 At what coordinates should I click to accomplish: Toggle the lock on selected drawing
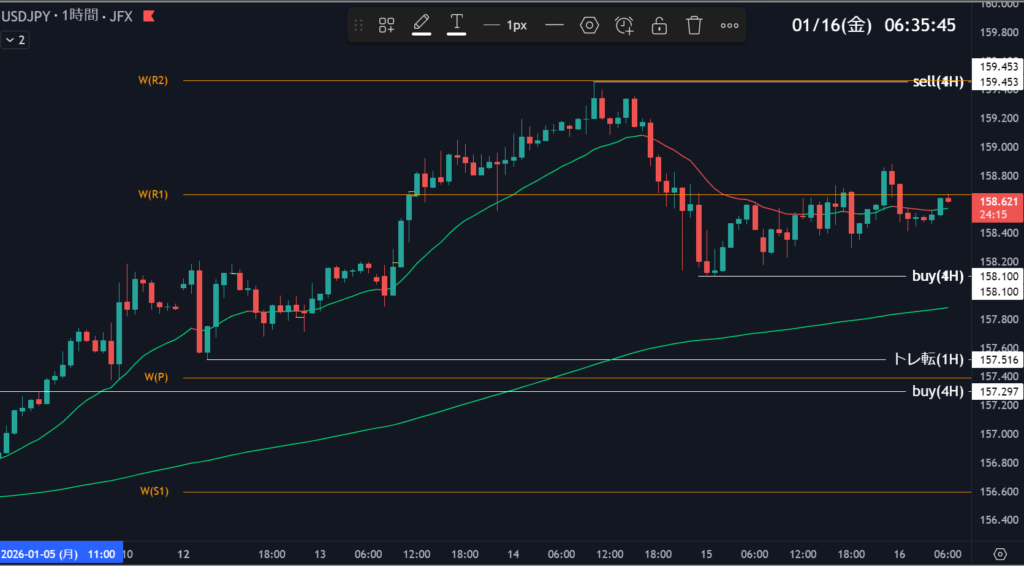659,25
